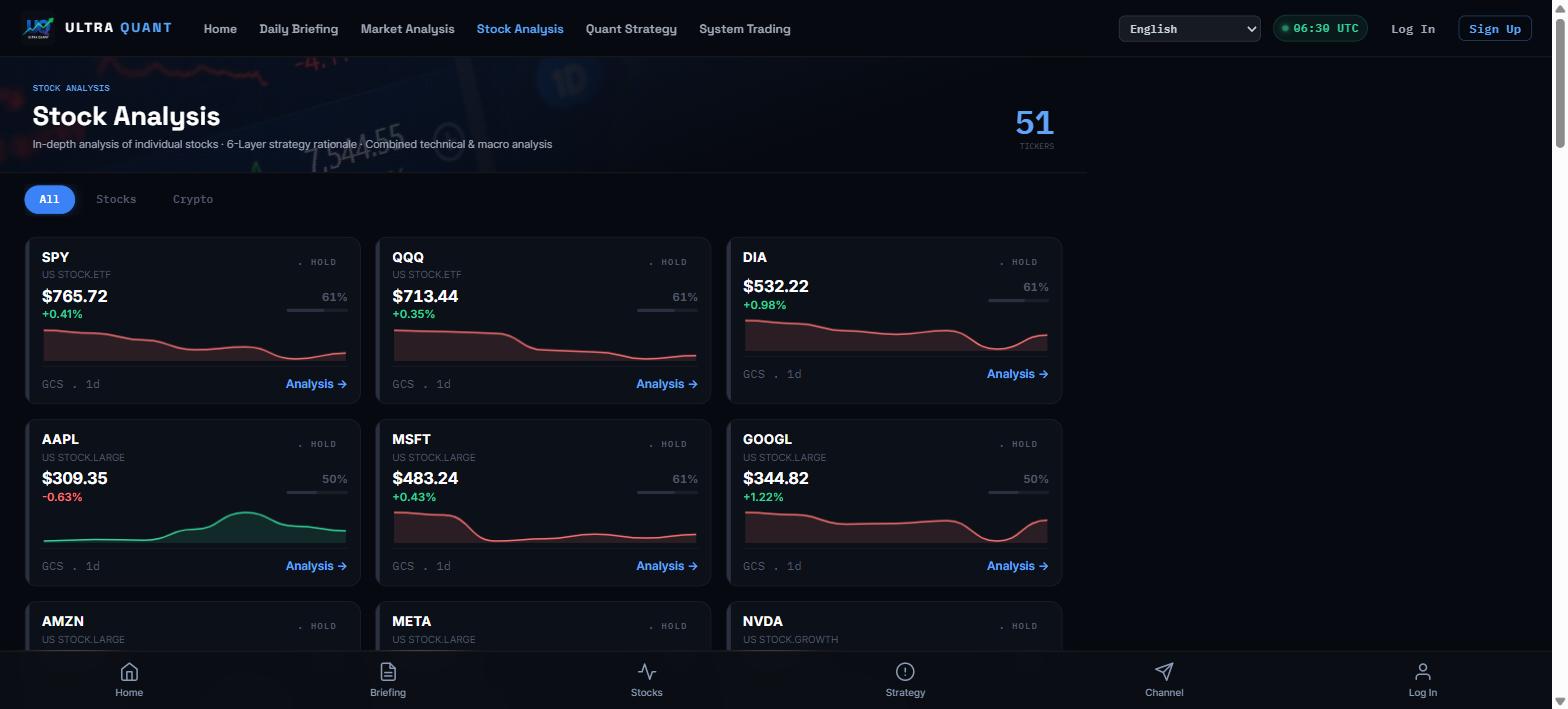Click the Ultra Quant logo icon
Viewport: 1568px width, 709px height.
39,28
